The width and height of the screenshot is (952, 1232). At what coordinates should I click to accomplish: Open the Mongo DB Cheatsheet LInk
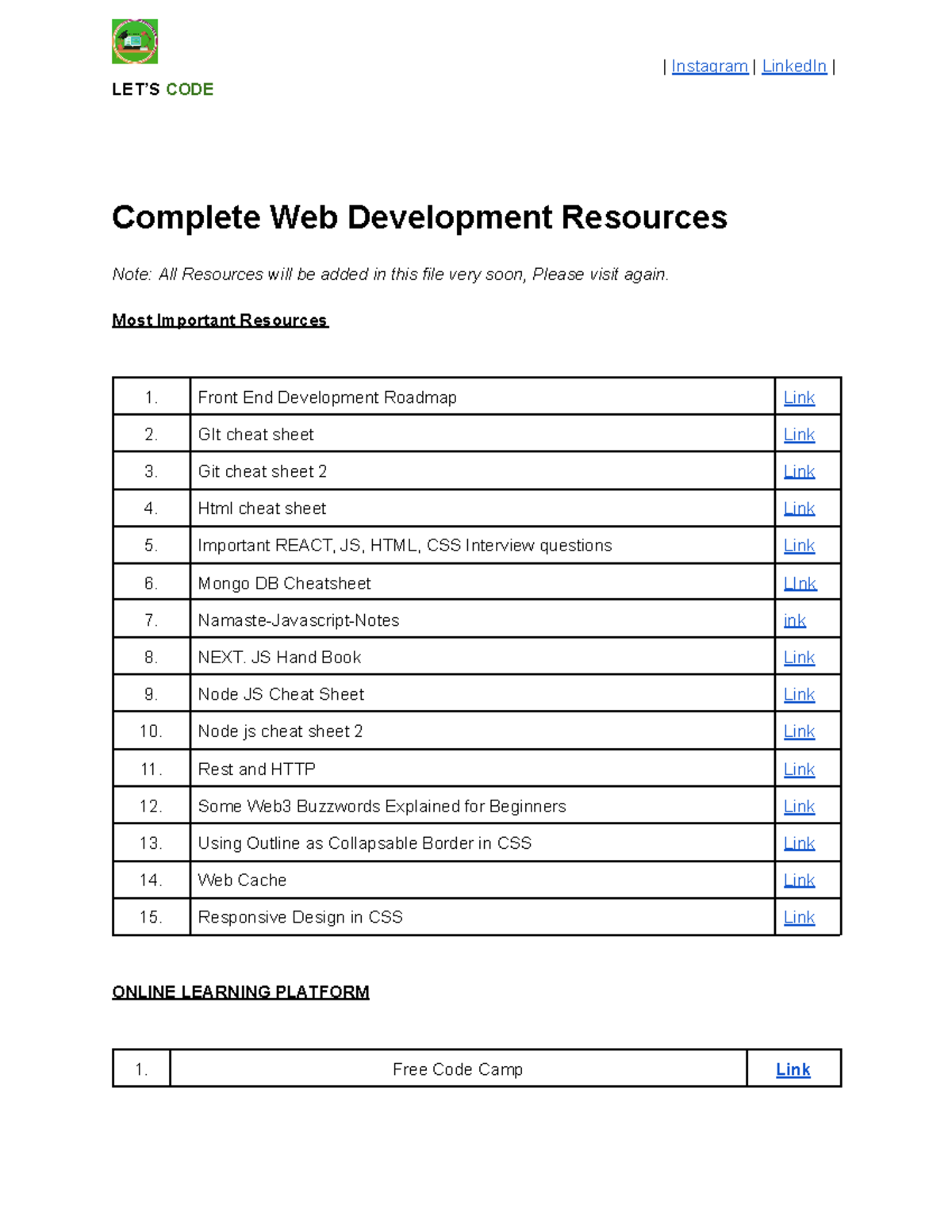pos(798,582)
